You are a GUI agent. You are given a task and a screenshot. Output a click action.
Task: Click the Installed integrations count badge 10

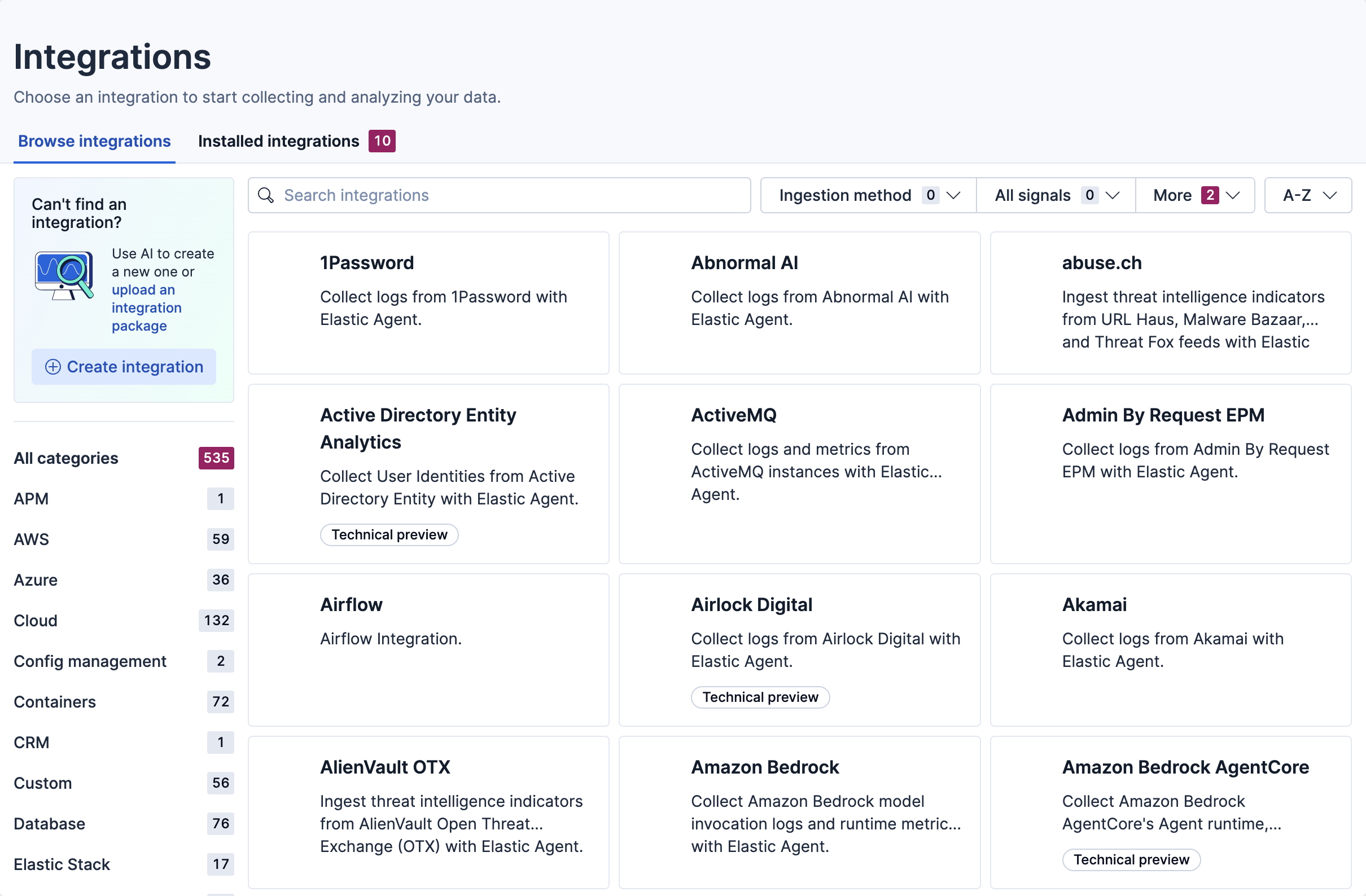(x=382, y=141)
